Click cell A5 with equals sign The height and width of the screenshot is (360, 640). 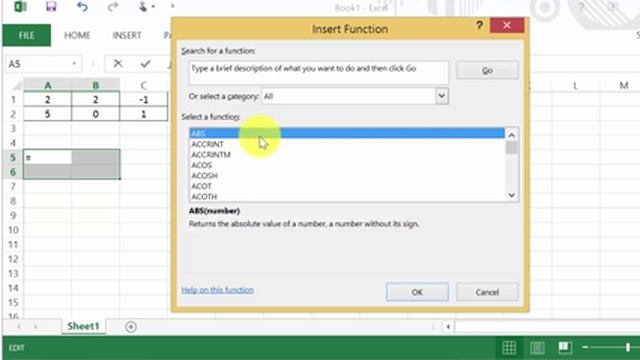(x=48, y=158)
